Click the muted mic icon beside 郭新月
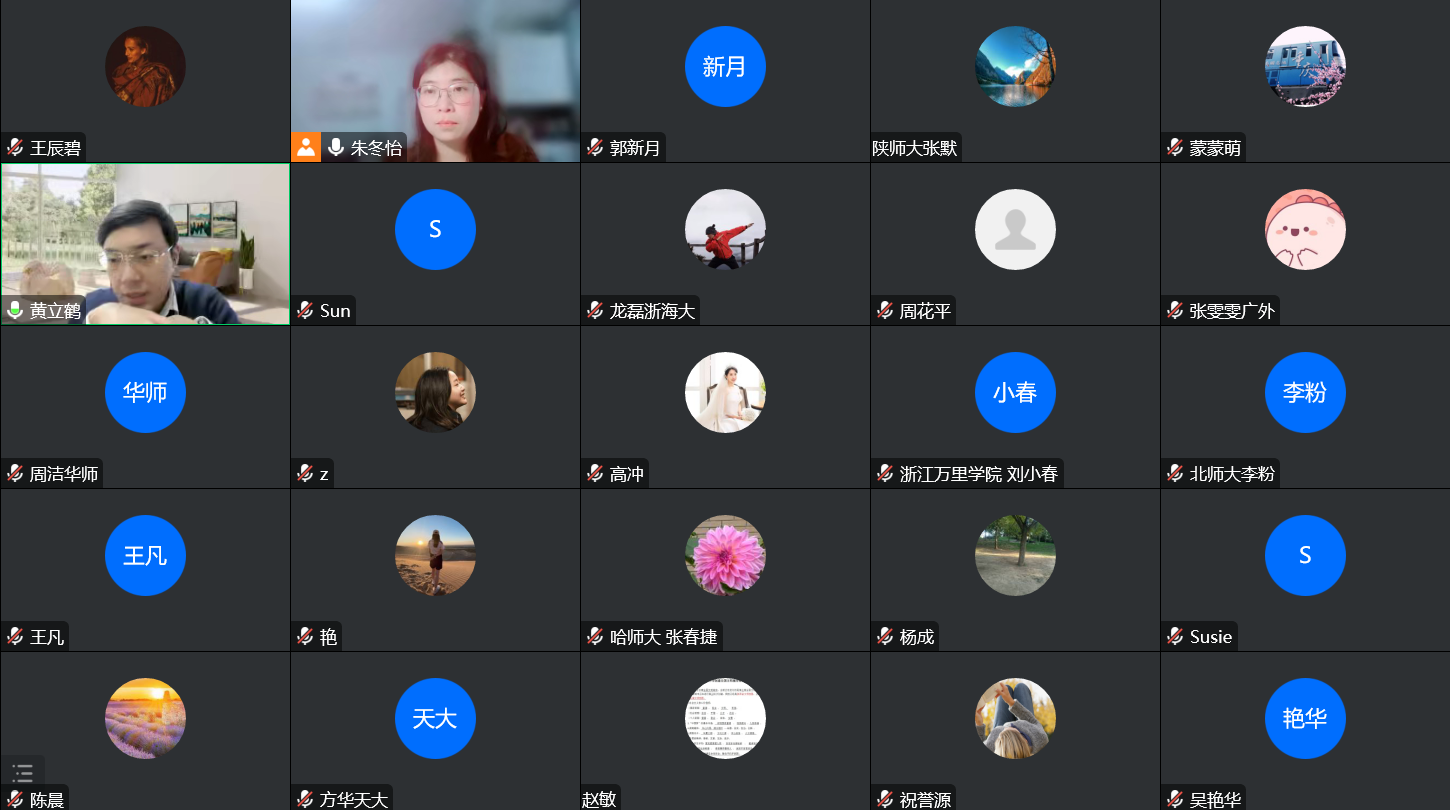Image resolution: width=1450 pixels, height=810 pixels. (595, 148)
